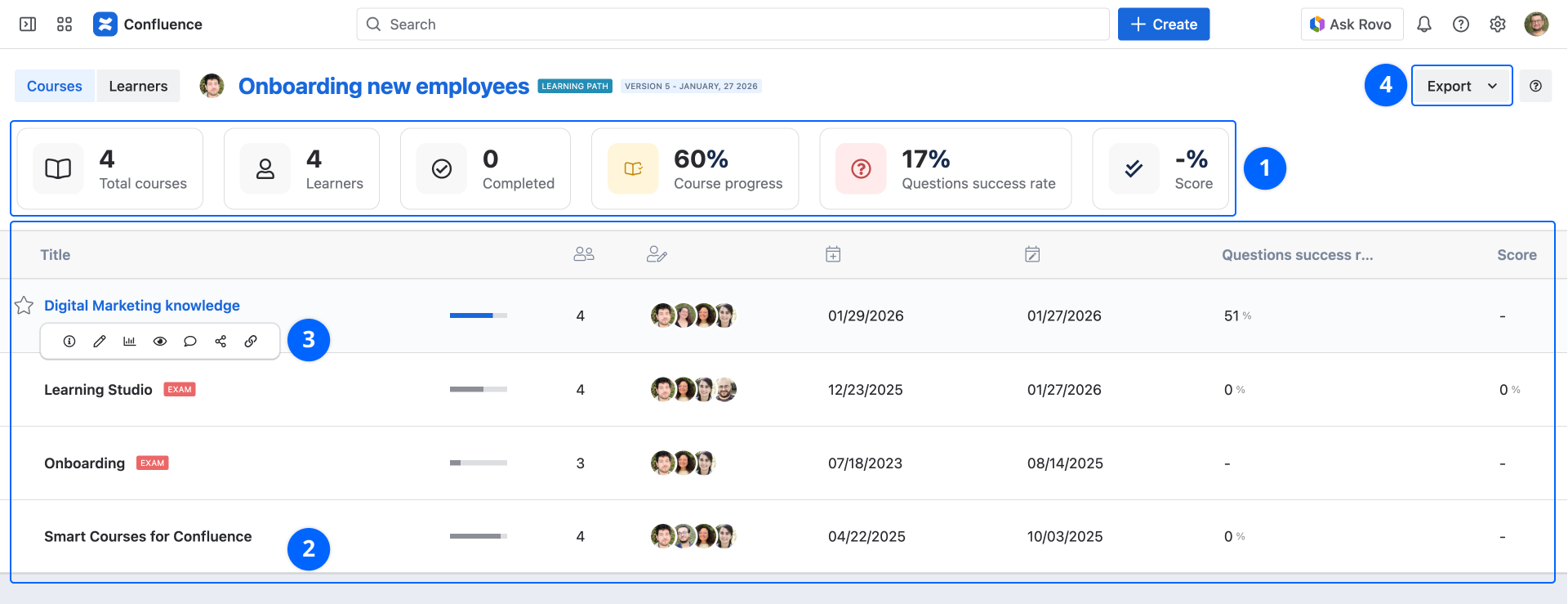Image resolution: width=1568 pixels, height=604 pixels.
Task: Sort by Questions success rate column header
Action: [1297, 255]
